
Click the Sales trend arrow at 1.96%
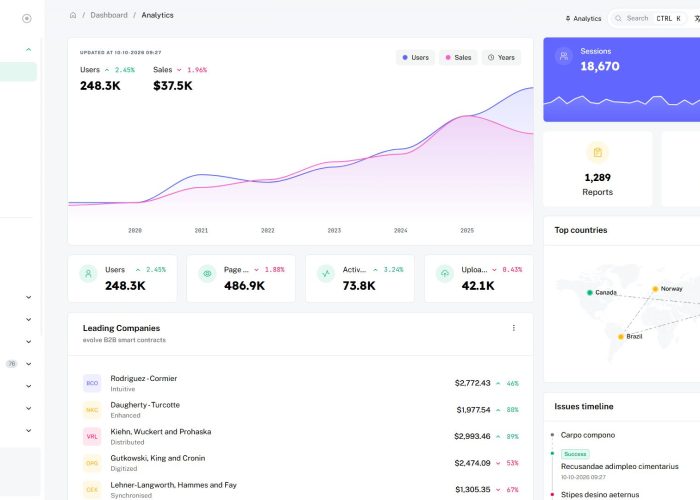179,70
